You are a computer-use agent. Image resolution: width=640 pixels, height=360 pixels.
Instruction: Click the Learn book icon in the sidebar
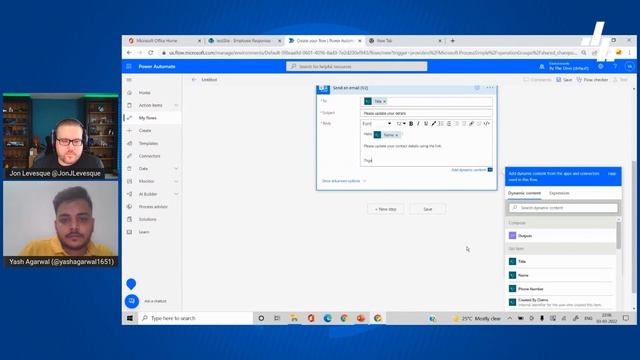tap(129, 232)
